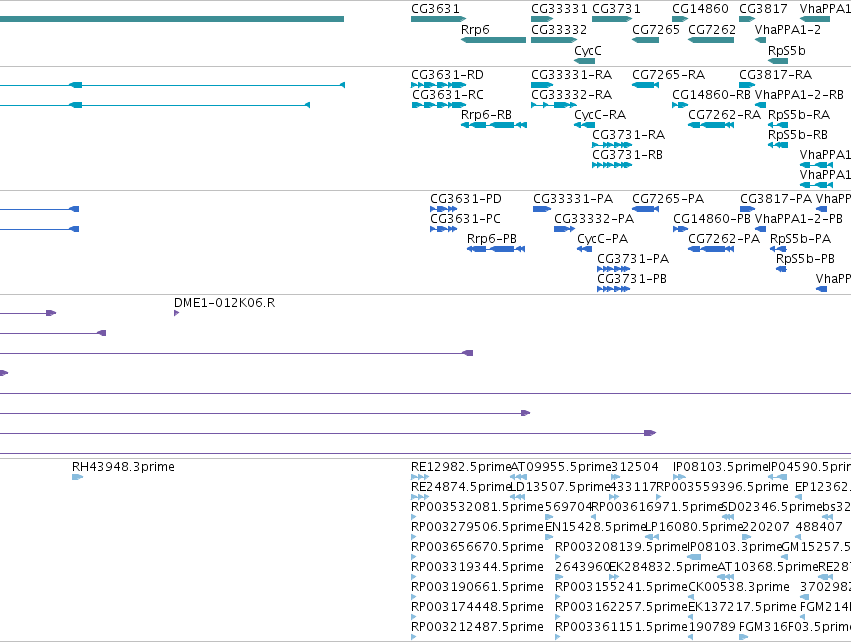Click the DME1-012K06.R feature label

coord(224,303)
